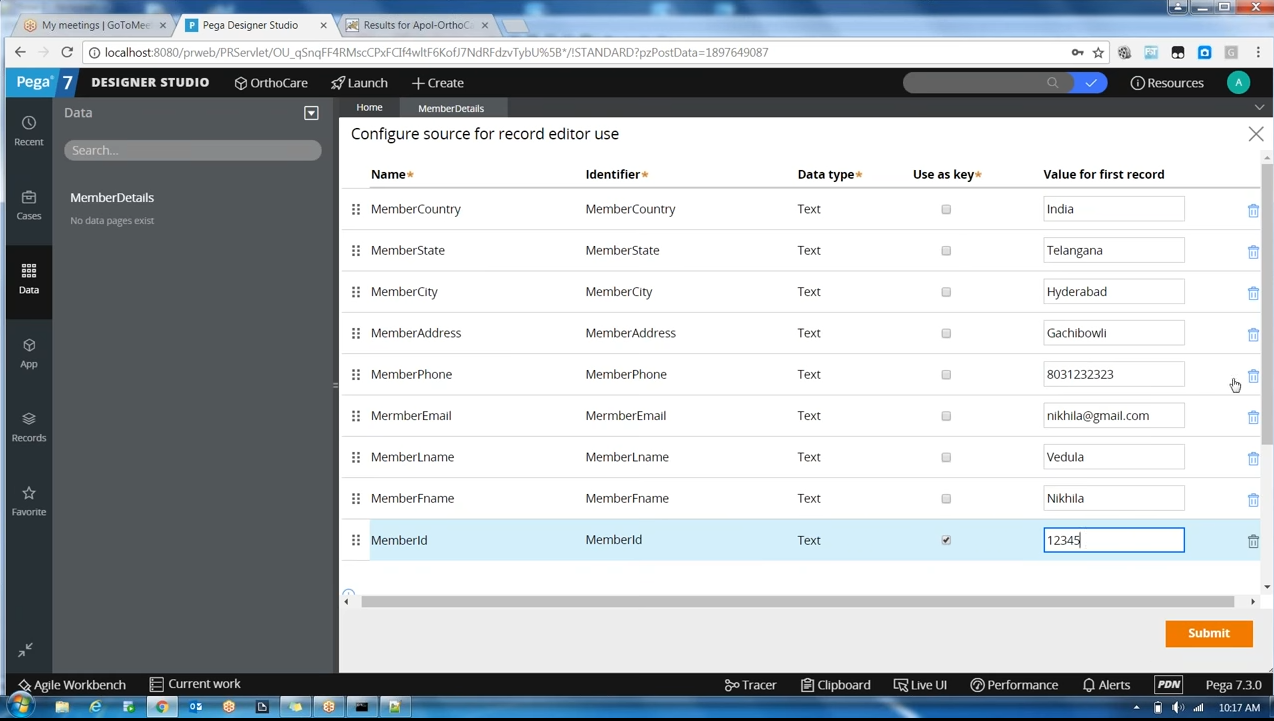Open the Records panel in the left sidebar
Screen dimensions: 1274x721
click(x=28, y=427)
